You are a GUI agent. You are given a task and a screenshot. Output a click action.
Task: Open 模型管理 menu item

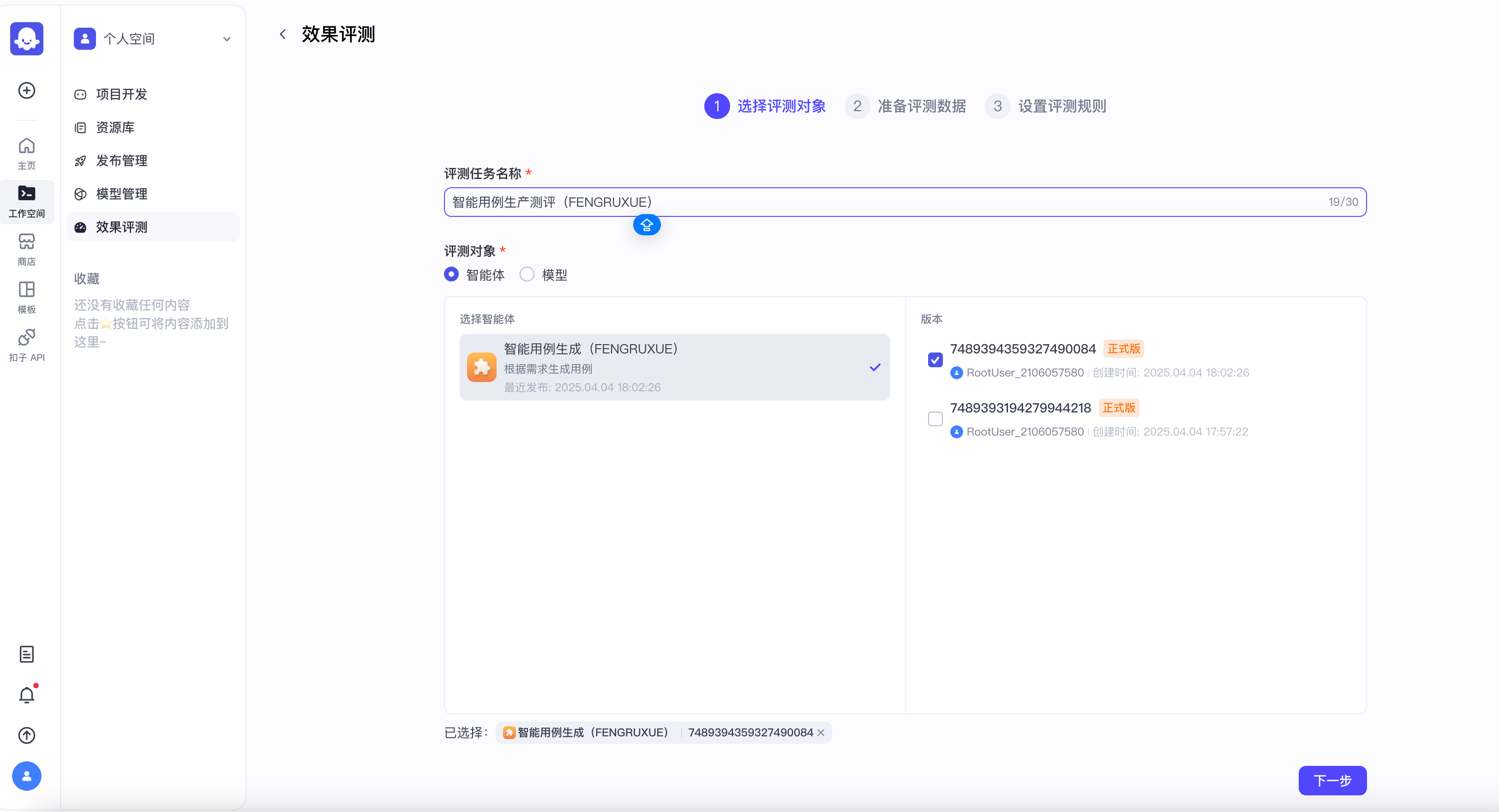tap(122, 194)
